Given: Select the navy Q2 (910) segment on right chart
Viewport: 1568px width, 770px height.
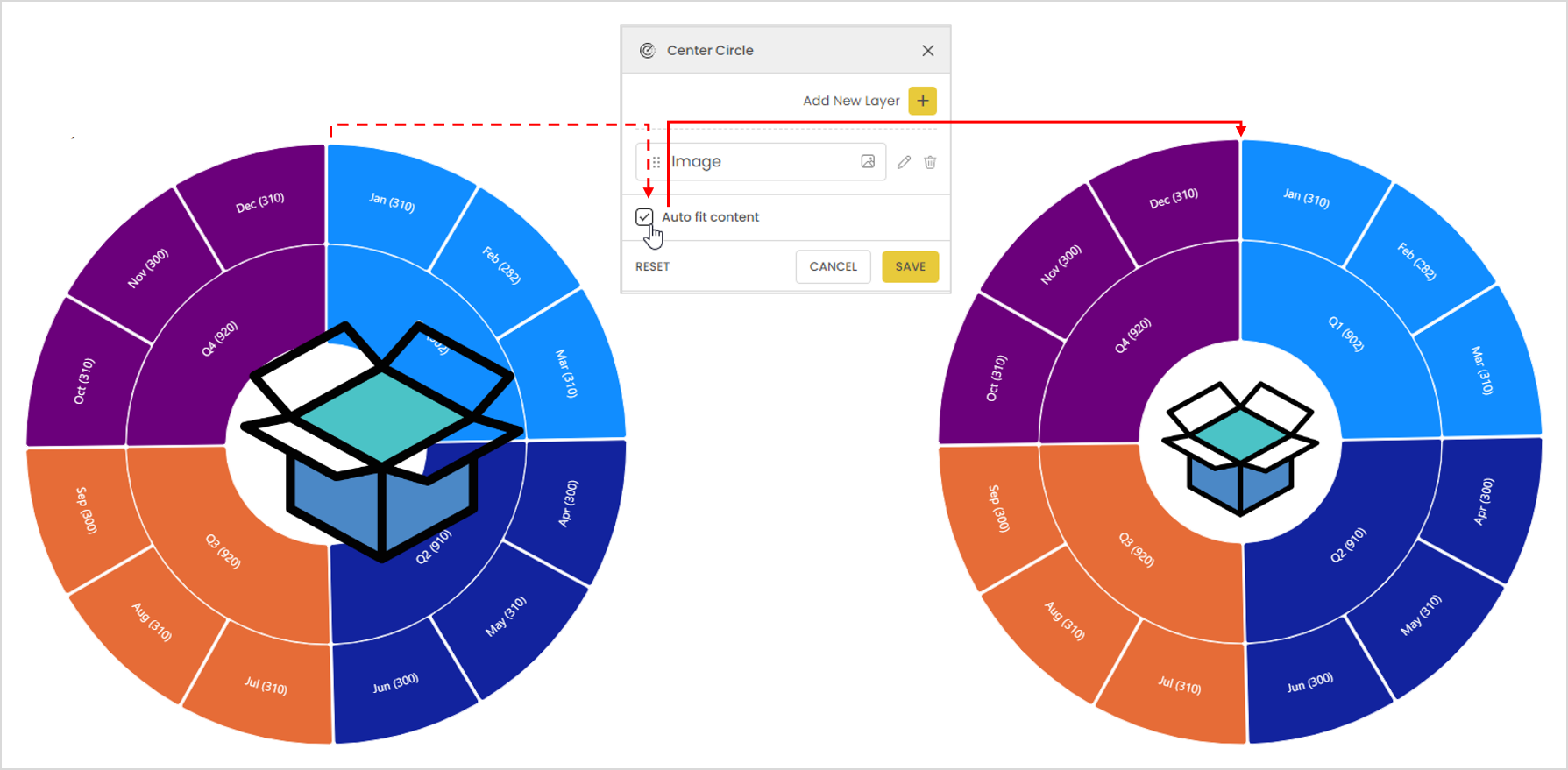Looking at the screenshot, I should coord(1348,545).
